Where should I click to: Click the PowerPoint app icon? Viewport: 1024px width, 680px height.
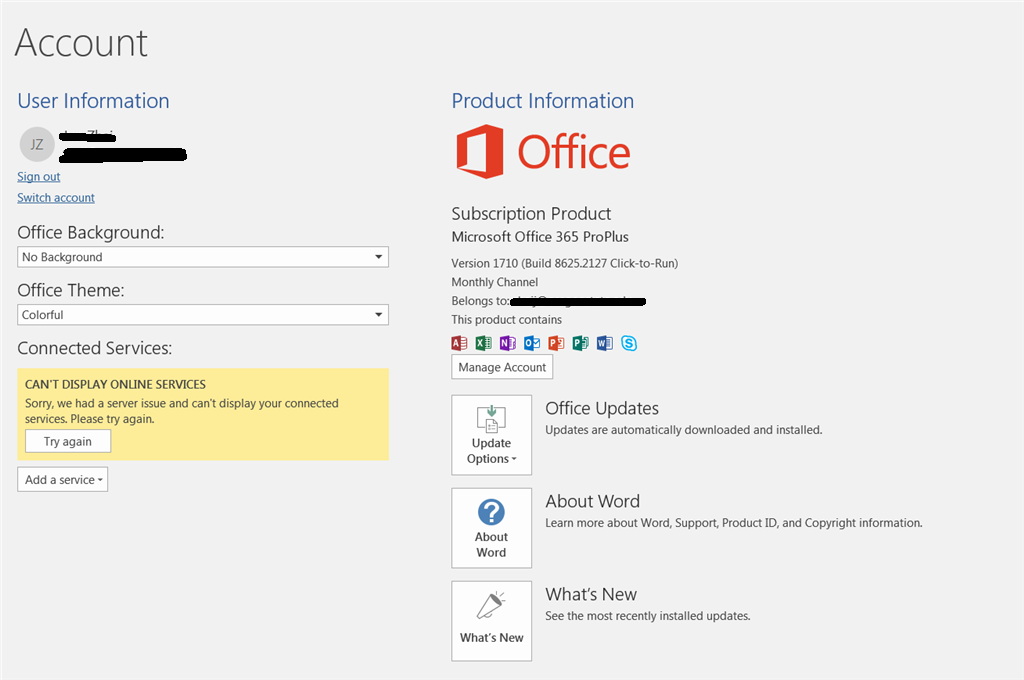(556, 343)
